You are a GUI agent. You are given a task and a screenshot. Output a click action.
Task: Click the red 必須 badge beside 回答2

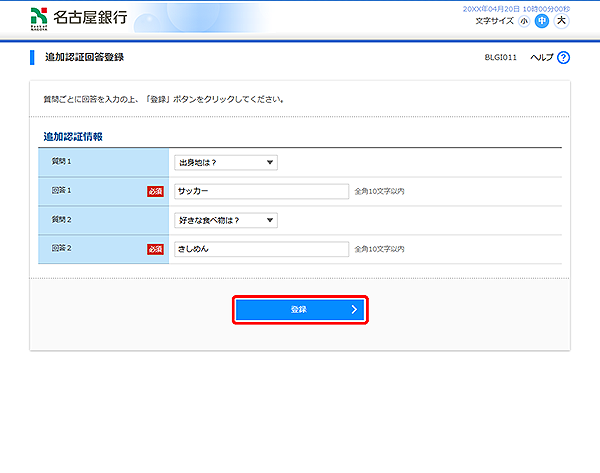pos(155,249)
